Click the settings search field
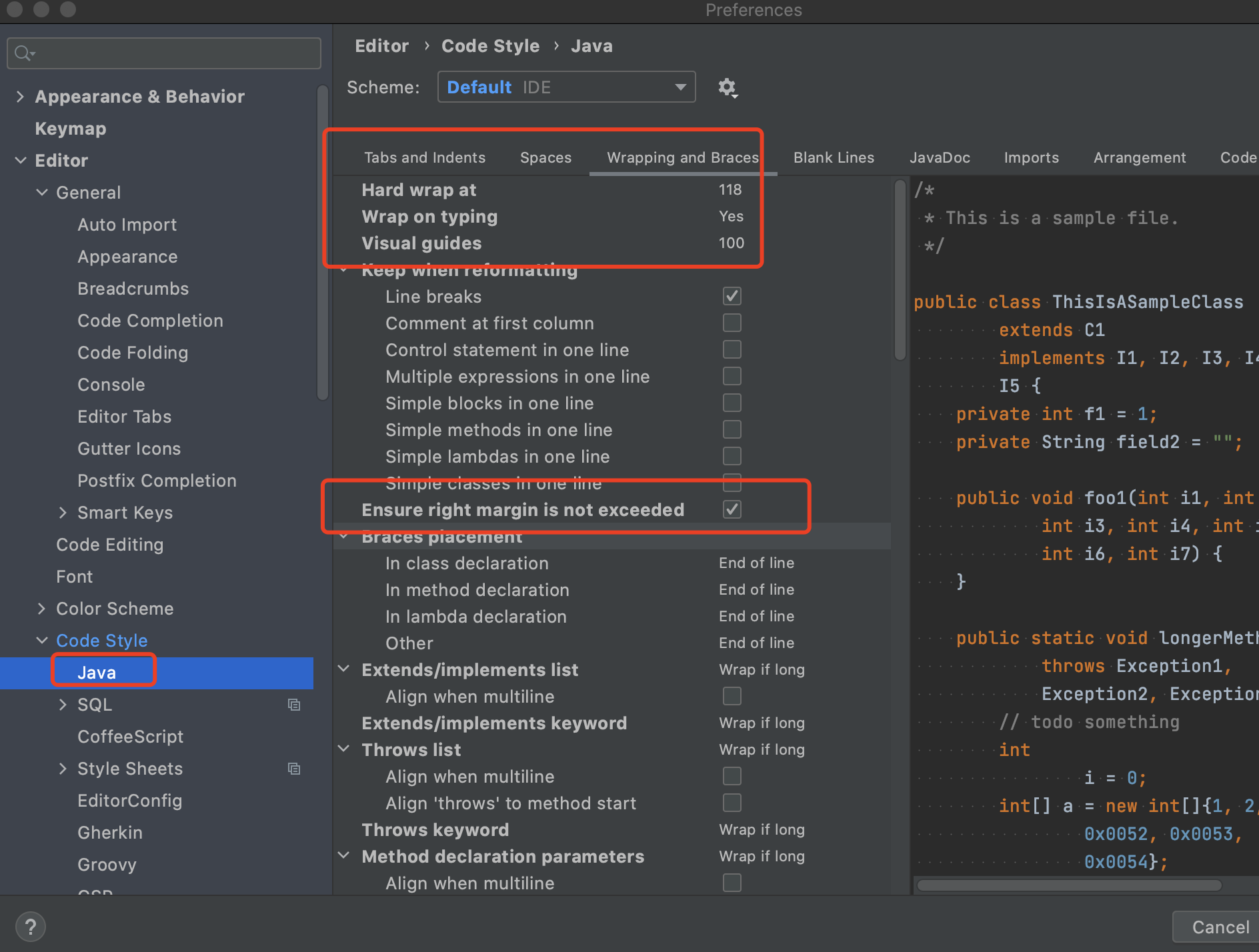 coord(164,53)
